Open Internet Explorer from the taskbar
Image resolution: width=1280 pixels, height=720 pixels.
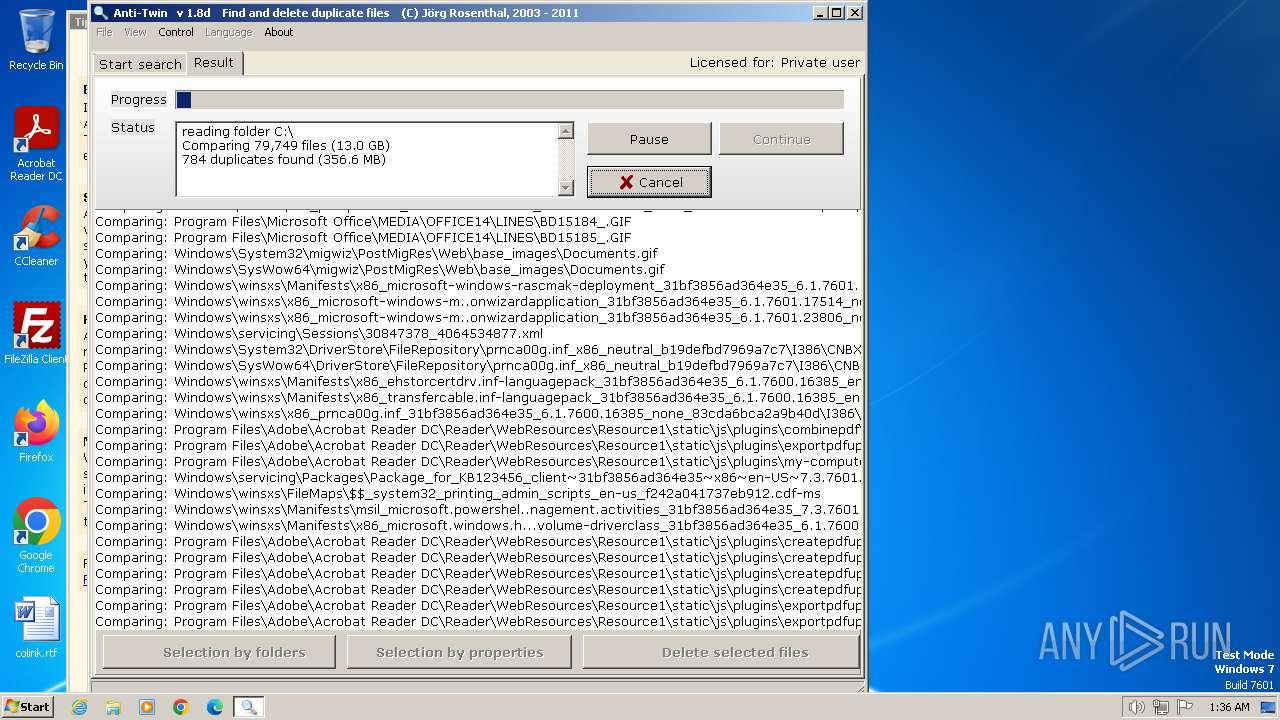click(x=80, y=707)
